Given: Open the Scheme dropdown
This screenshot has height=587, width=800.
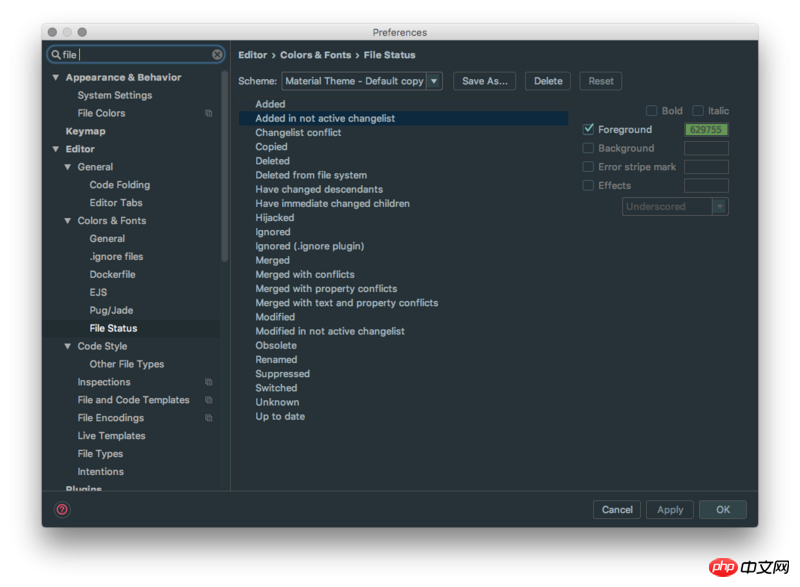Looking at the screenshot, I should point(434,81).
